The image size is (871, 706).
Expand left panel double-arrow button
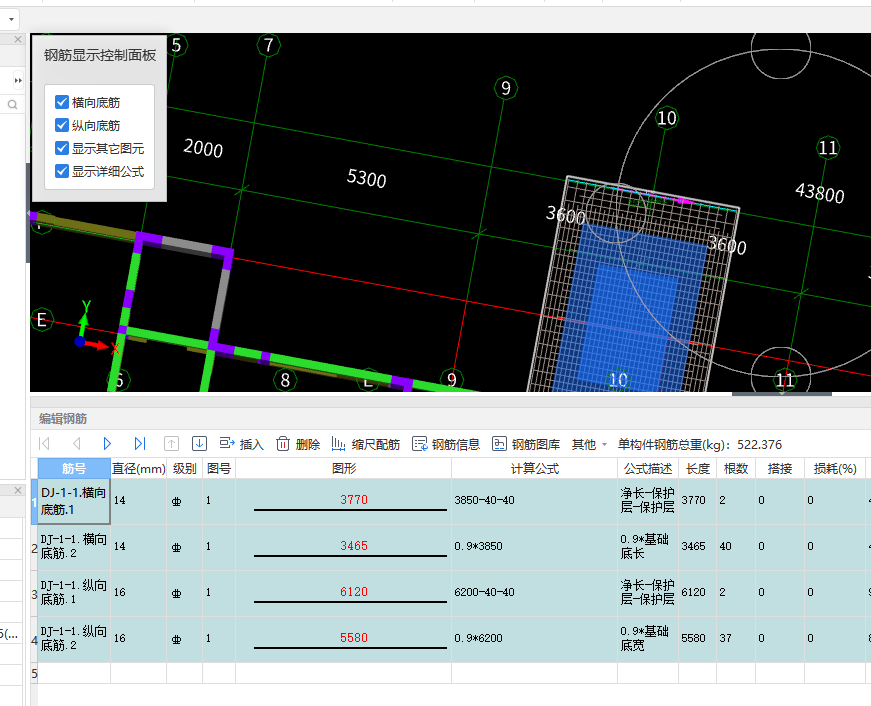(x=18, y=81)
